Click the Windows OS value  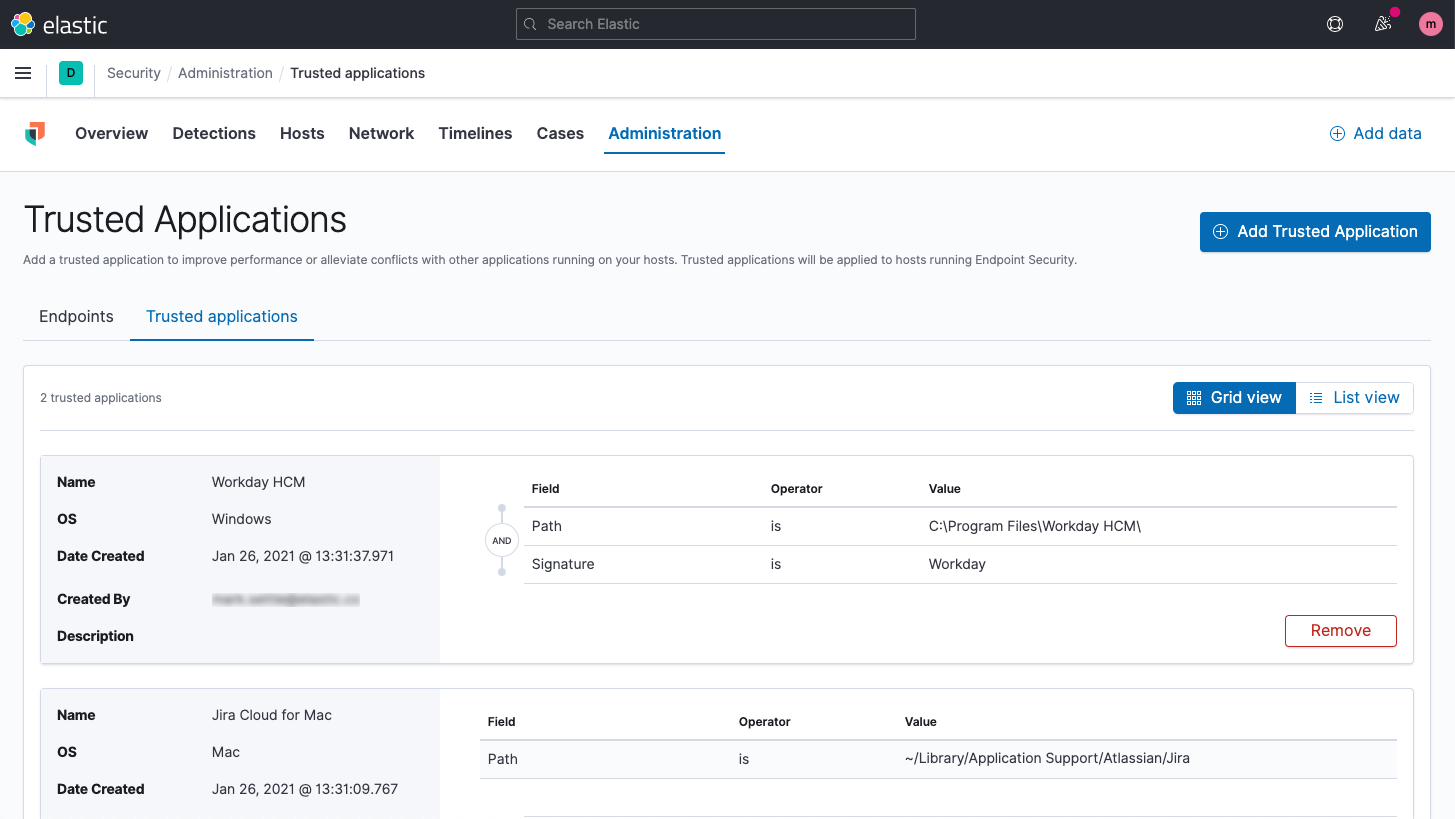click(x=242, y=519)
